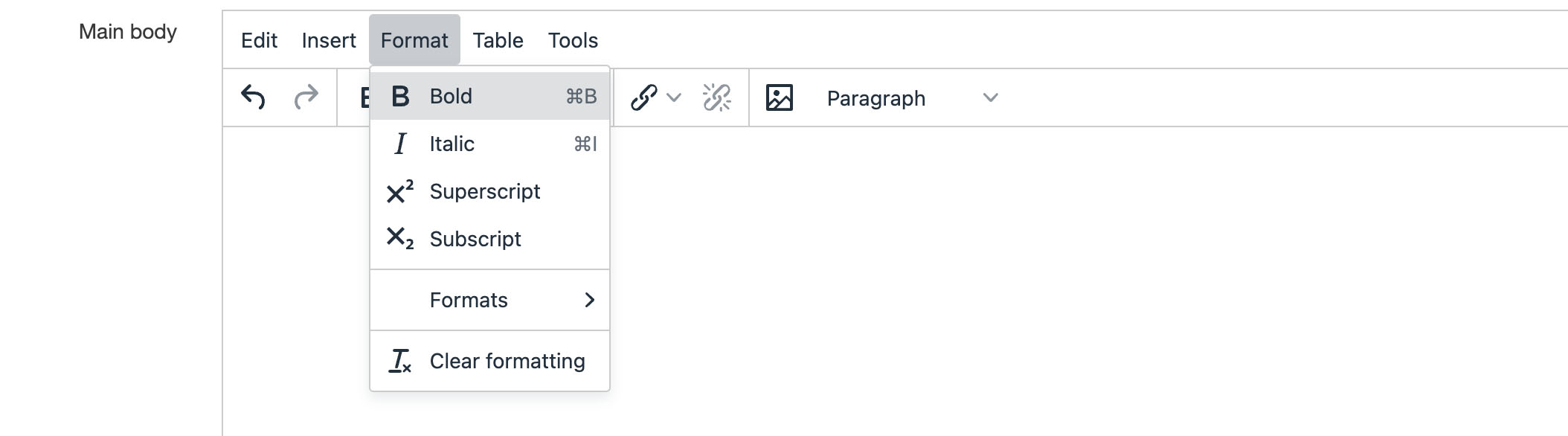Screen dimensions: 1568x436
Task: Click the Clear formatting icon
Action: click(x=400, y=361)
